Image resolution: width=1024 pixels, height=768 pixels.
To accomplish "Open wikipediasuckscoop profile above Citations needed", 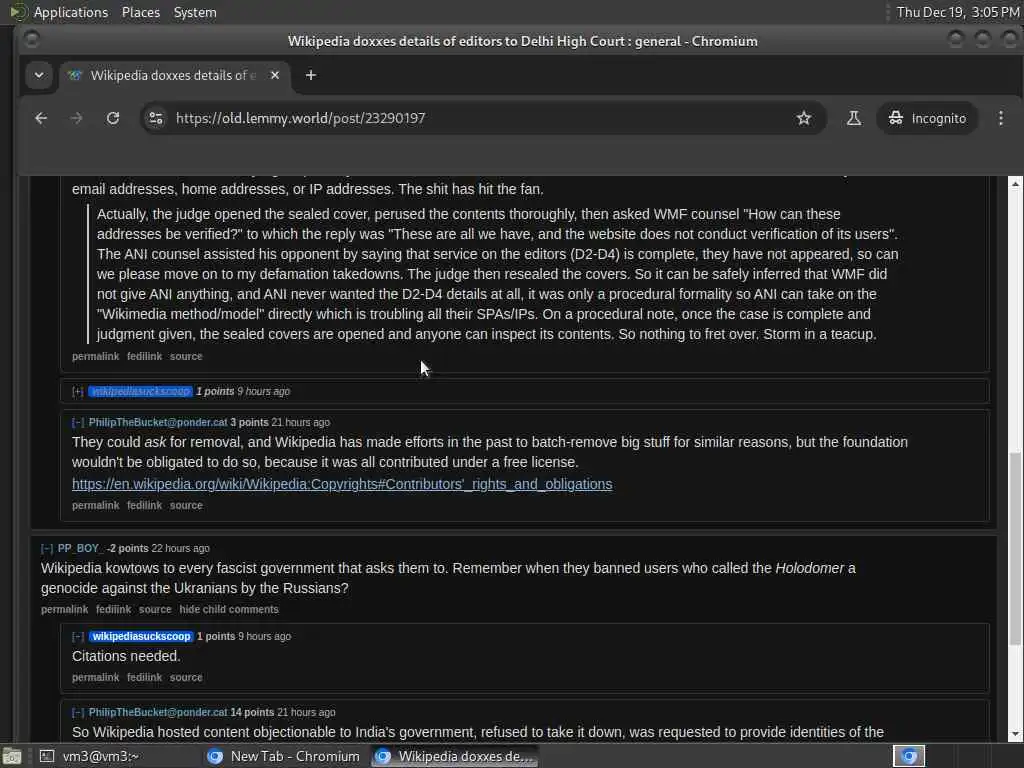I will pyautogui.click(x=141, y=636).
